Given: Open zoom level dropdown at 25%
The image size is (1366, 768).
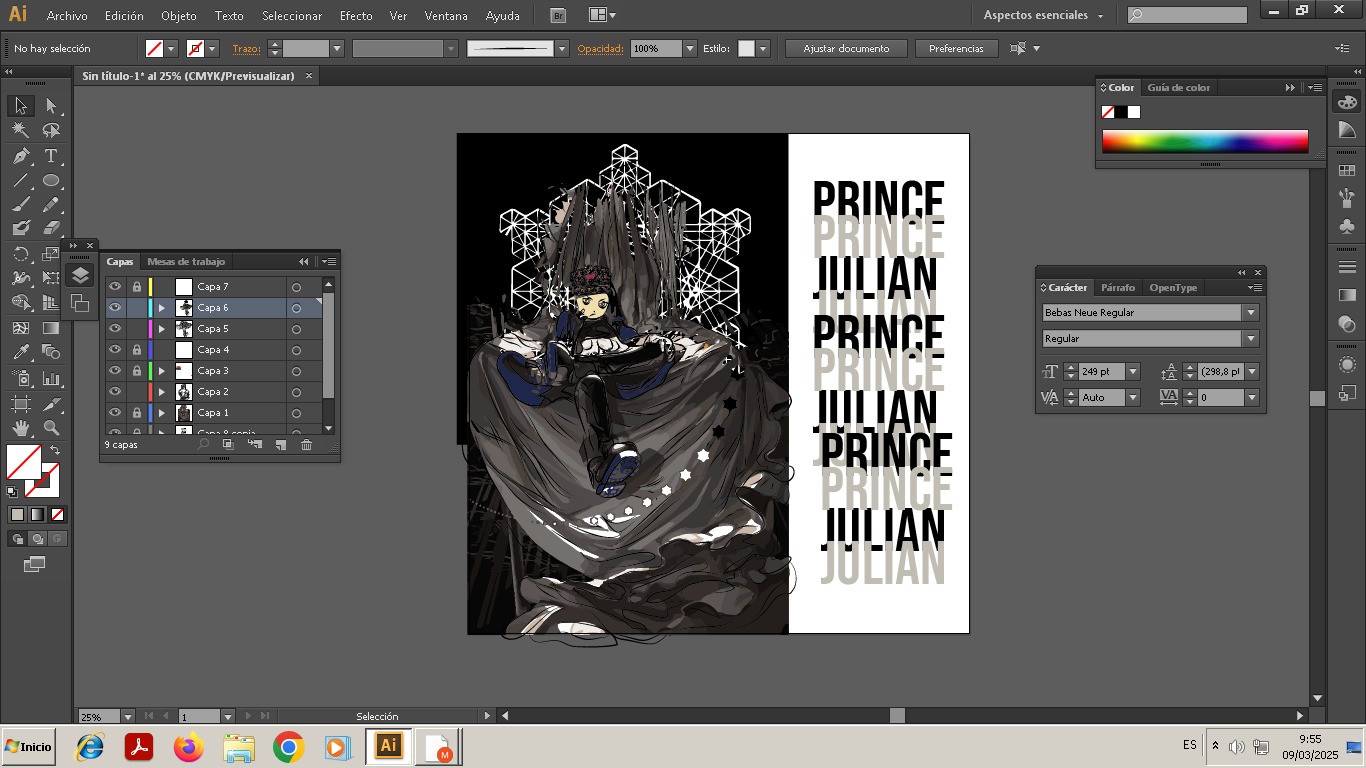Looking at the screenshot, I should [x=127, y=716].
